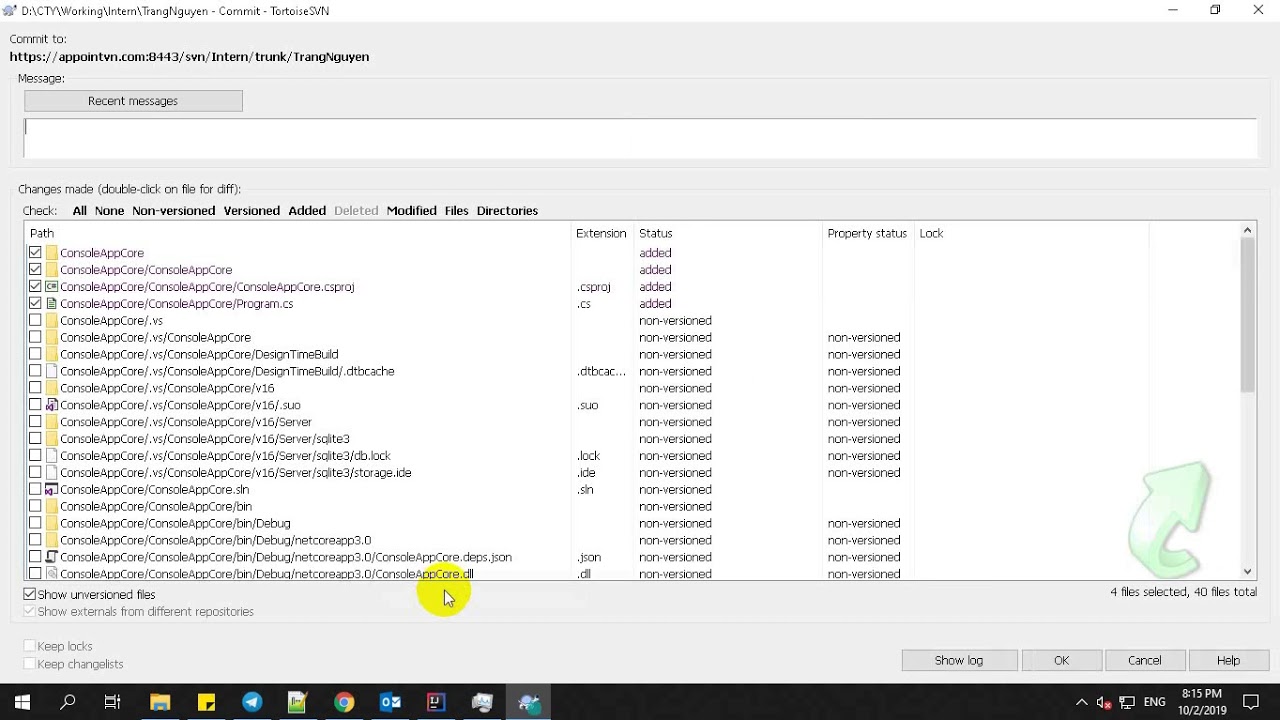Screen dimensions: 1280x720
Task: Click the Show log button
Action: [x=959, y=660]
